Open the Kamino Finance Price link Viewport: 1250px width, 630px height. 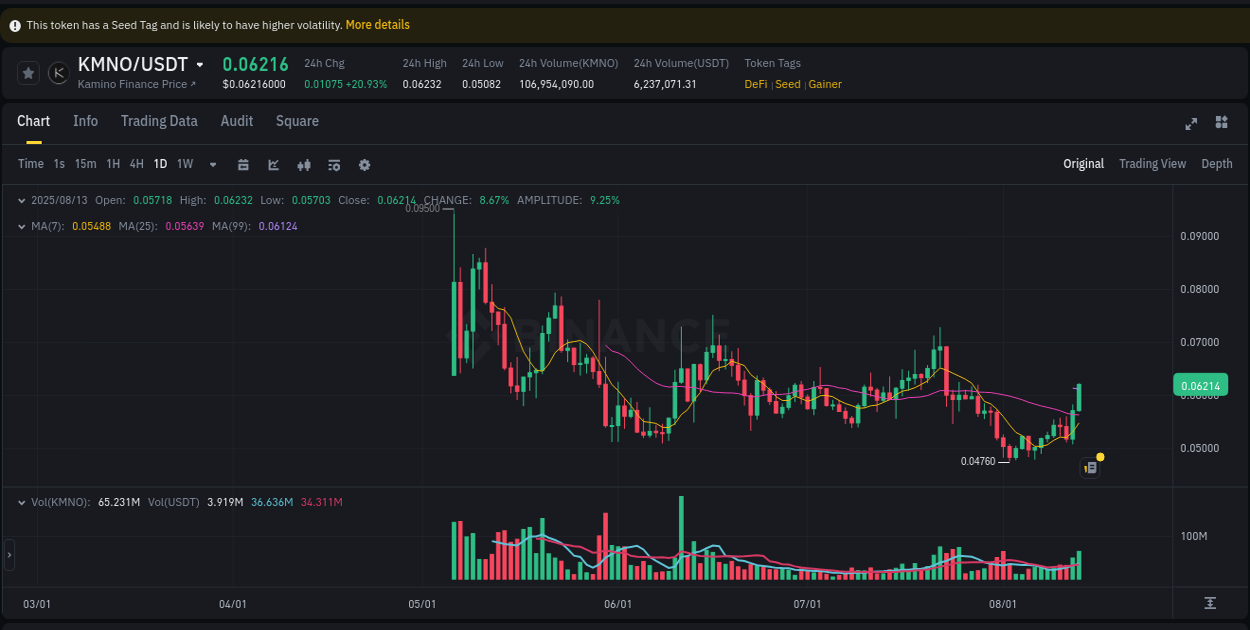click(x=131, y=85)
